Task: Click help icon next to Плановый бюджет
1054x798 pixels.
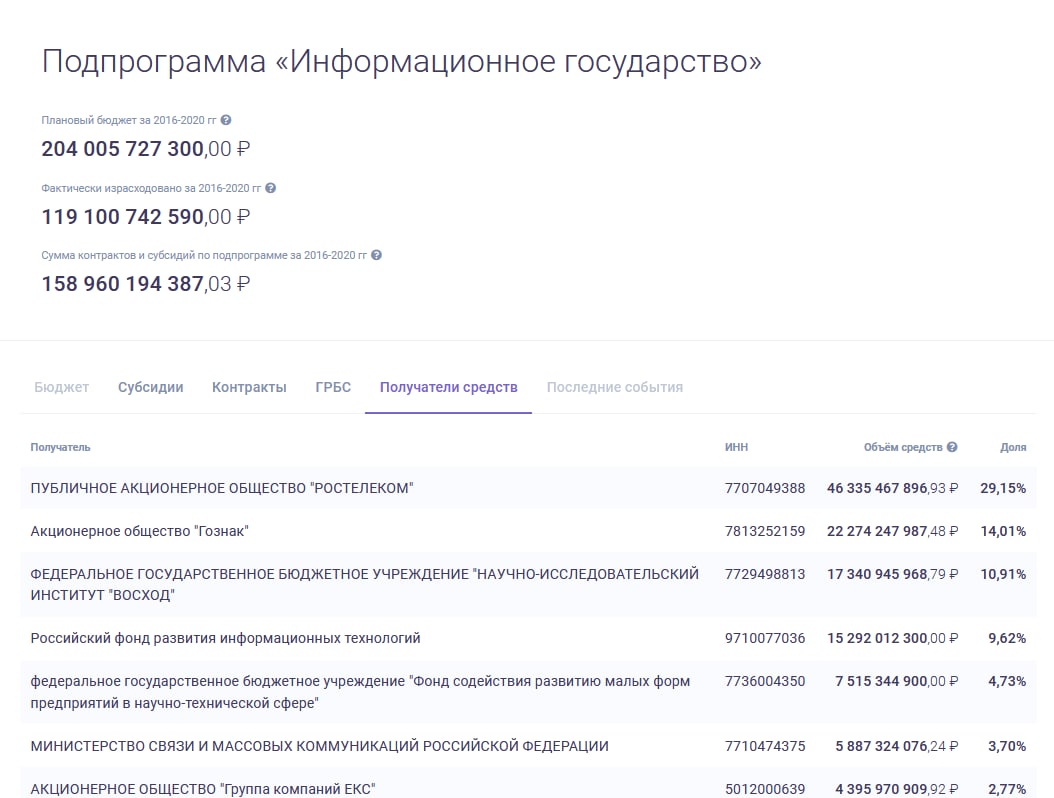Action: [226, 120]
